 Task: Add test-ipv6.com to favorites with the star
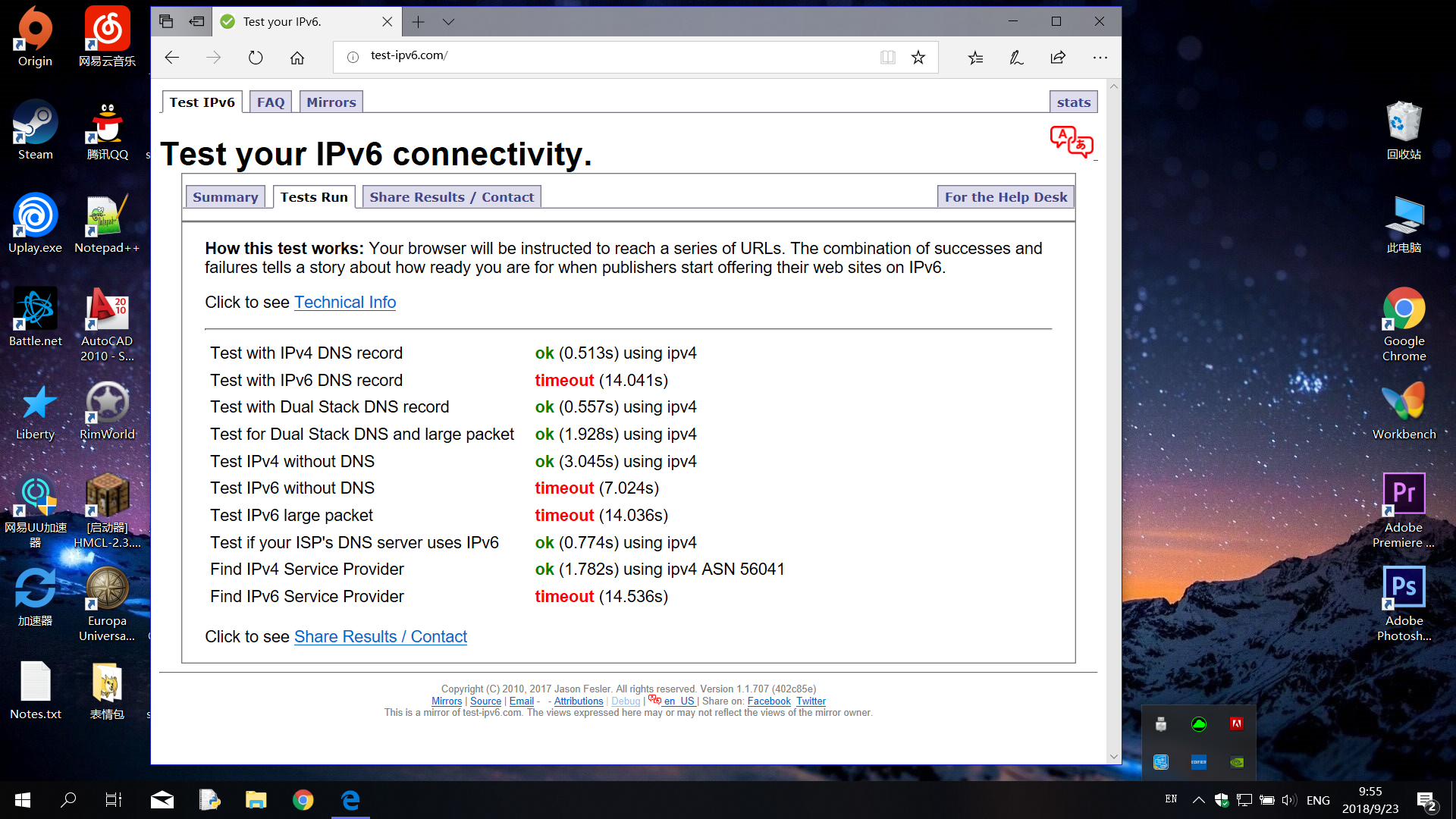point(918,57)
